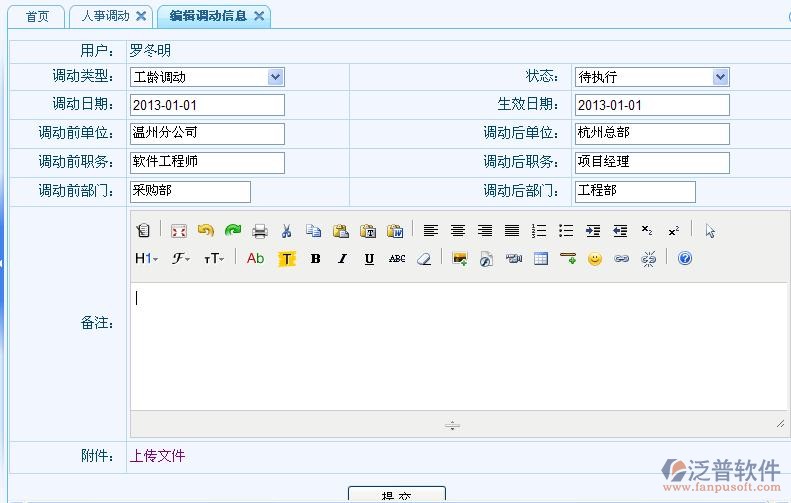Screen dimensions: 791x503
Task: Toggle bold formatting in the editor
Action: tap(315, 259)
